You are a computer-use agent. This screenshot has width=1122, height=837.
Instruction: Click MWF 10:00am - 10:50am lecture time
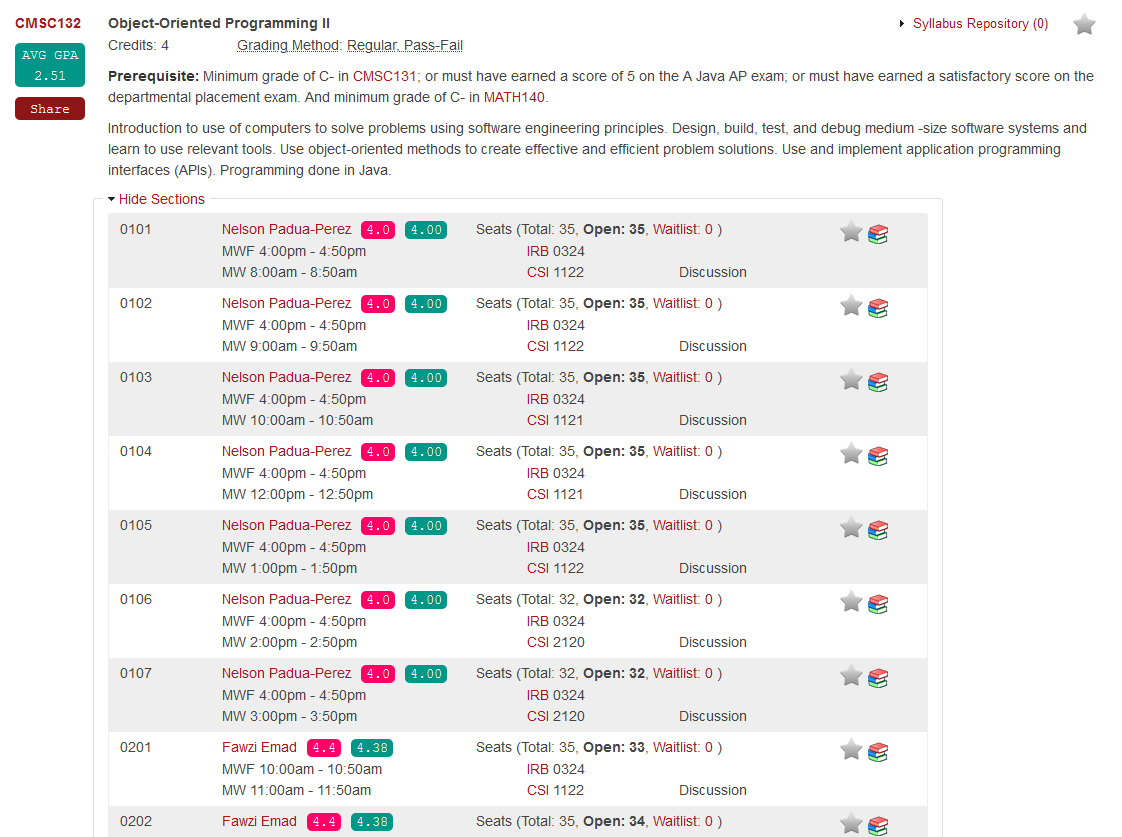(x=302, y=769)
